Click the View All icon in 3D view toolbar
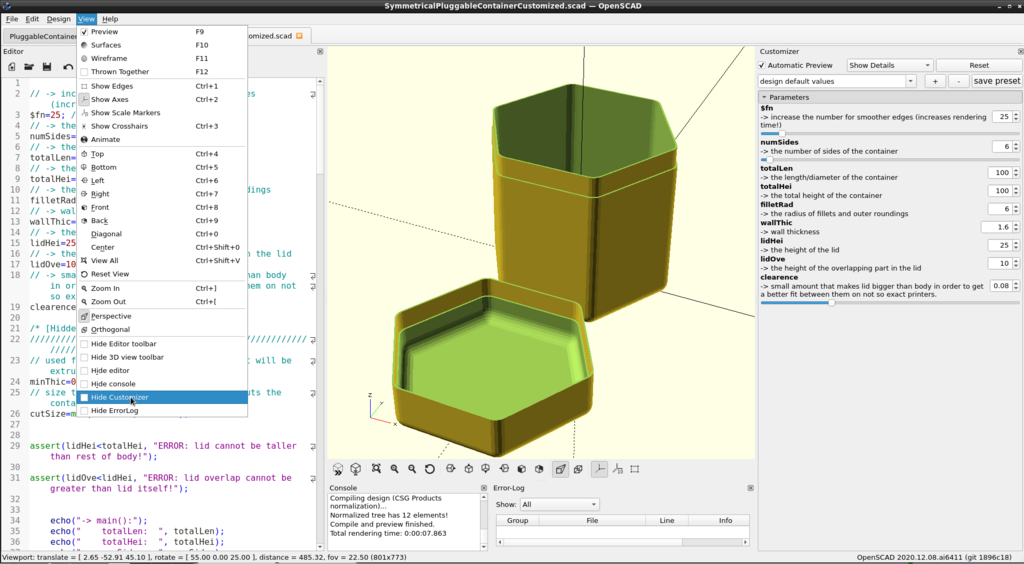Viewport: 1024px width, 564px height. [376, 469]
